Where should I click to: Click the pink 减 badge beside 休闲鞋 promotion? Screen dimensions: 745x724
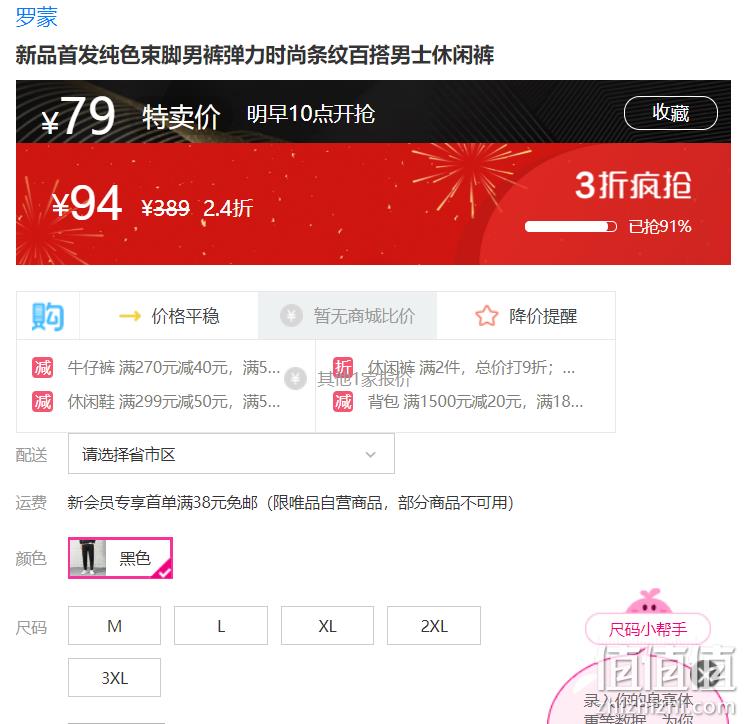click(x=42, y=401)
